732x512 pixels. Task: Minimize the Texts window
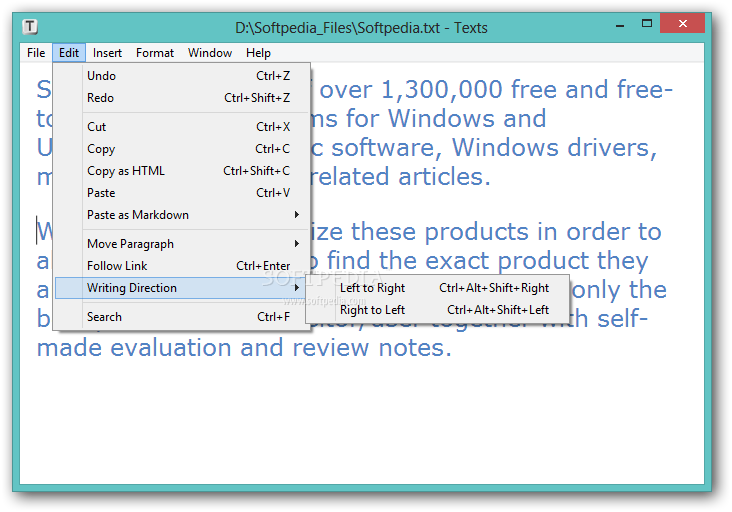620,25
